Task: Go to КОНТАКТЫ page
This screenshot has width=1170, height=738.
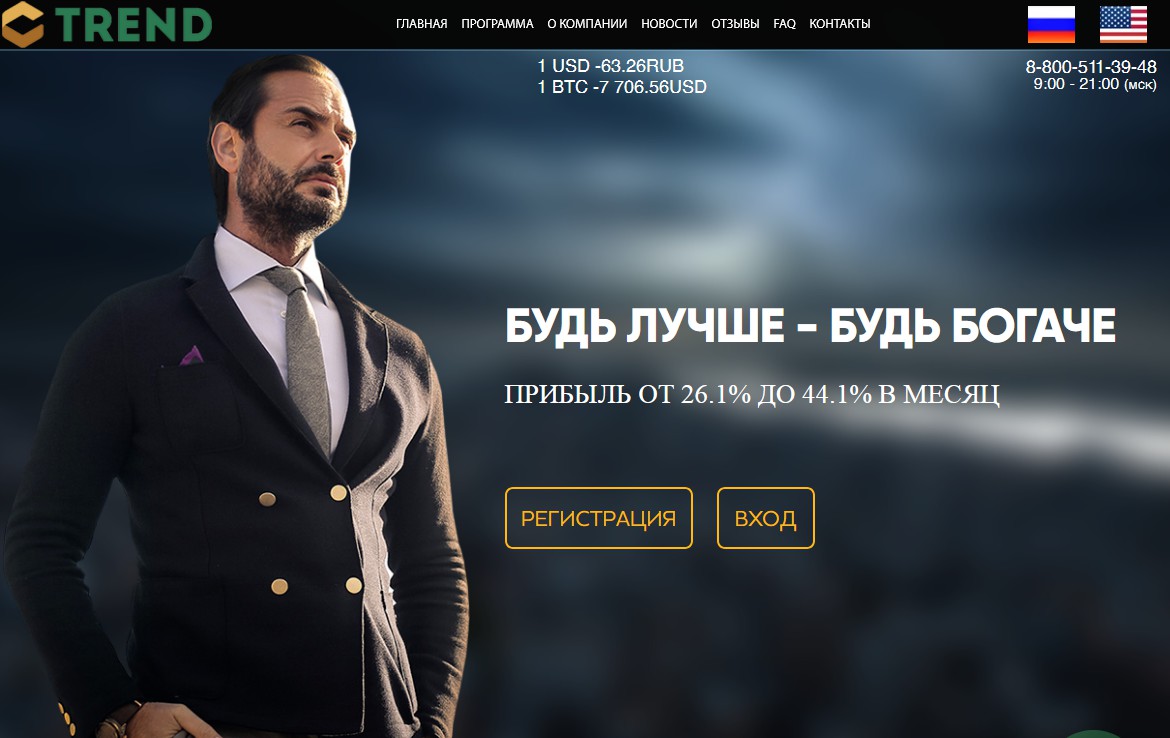Action: pos(839,24)
